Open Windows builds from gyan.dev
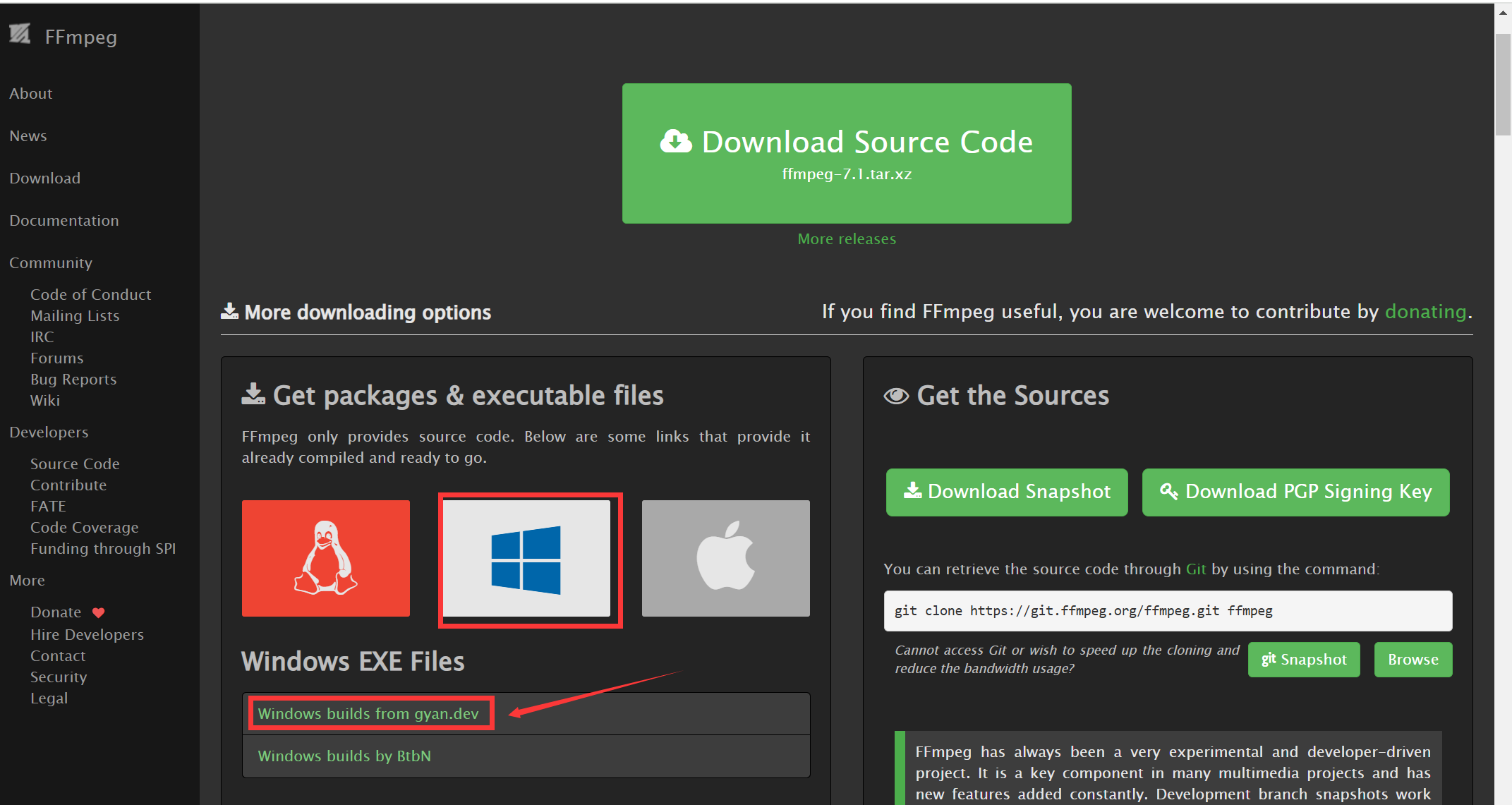The height and width of the screenshot is (805, 1512). tap(368, 714)
